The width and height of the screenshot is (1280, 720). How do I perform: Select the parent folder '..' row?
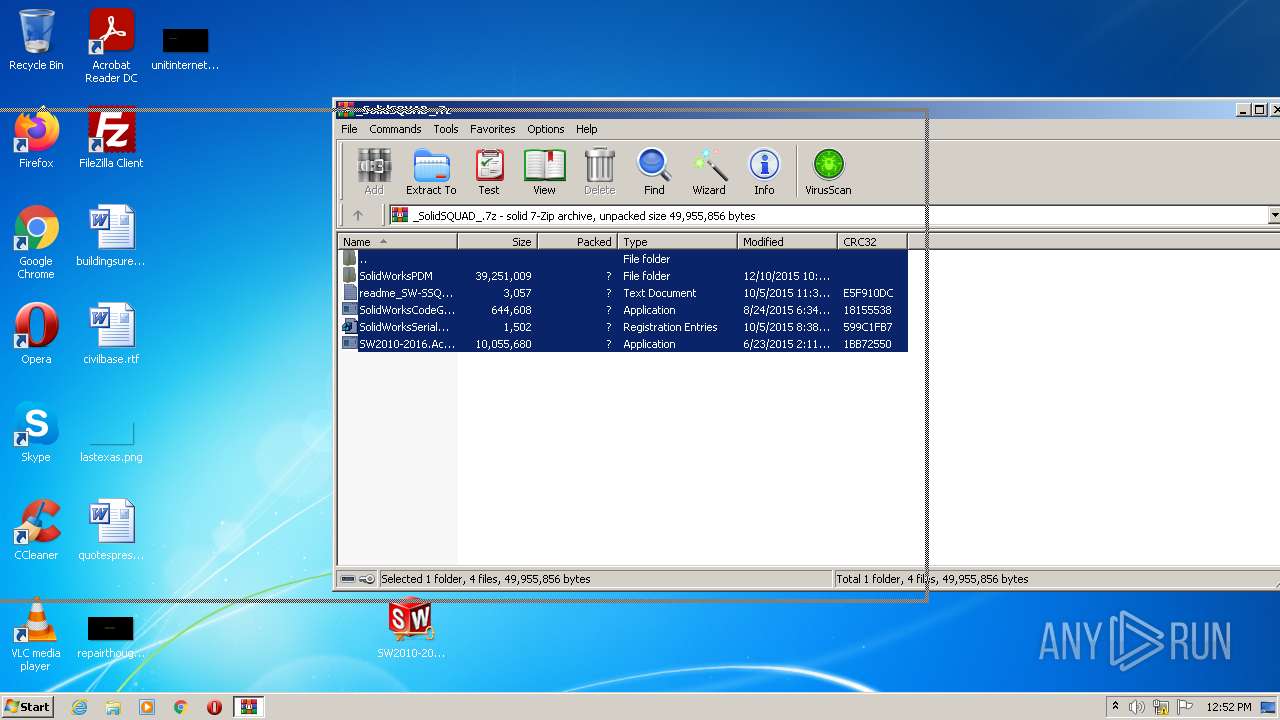tap(624, 259)
